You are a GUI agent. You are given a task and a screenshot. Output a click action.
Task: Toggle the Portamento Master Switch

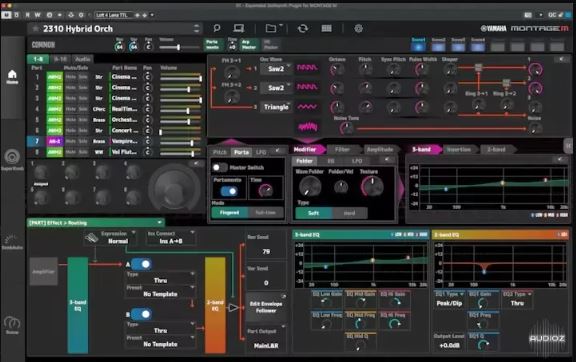[x=220, y=168]
